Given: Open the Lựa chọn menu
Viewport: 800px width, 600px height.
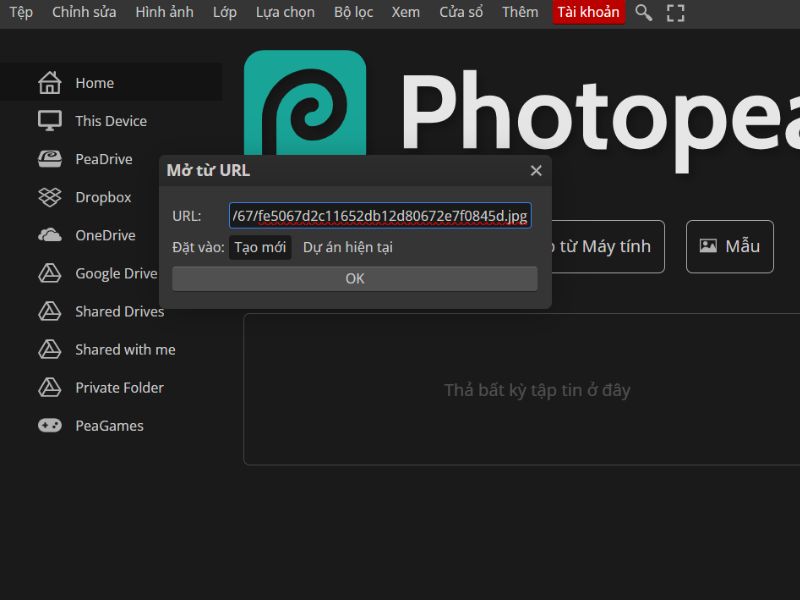Looking at the screenshot, I should click(x=285, y=12).
